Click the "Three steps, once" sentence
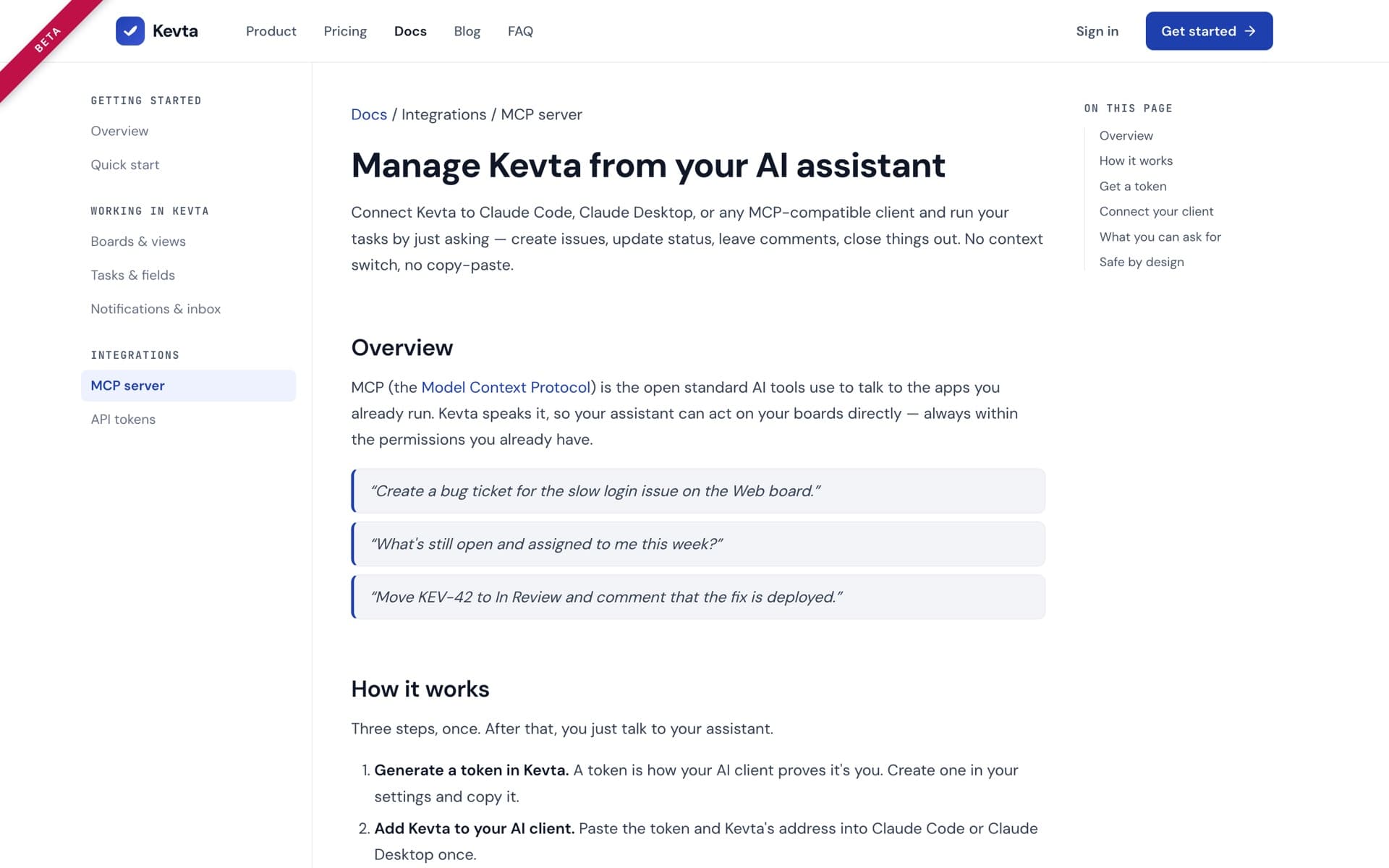 (562, 729)
